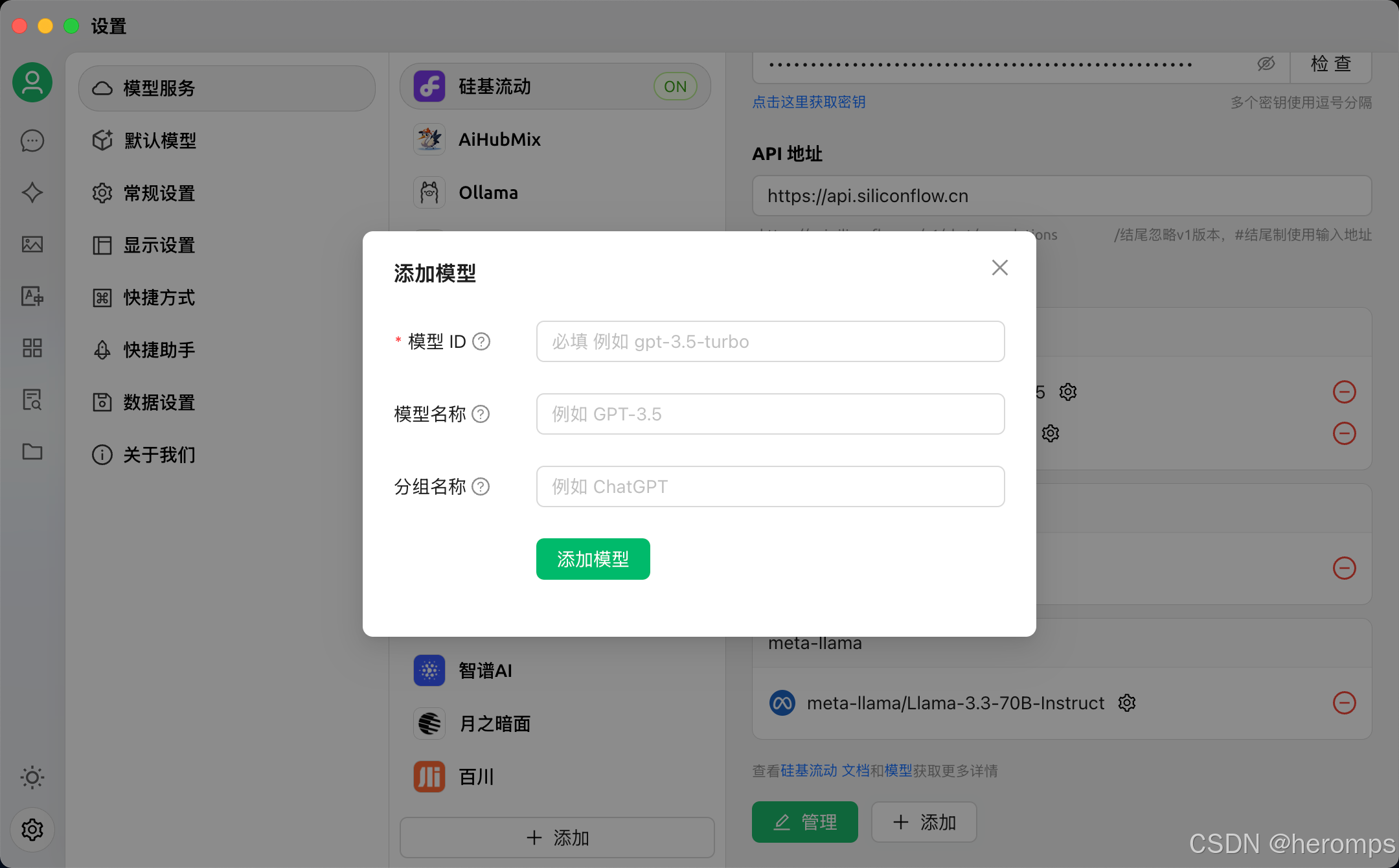This screenshot has width=1399, height=868.
Task: Close the 添加模型 dialog
Action: (x=999, y=268)
